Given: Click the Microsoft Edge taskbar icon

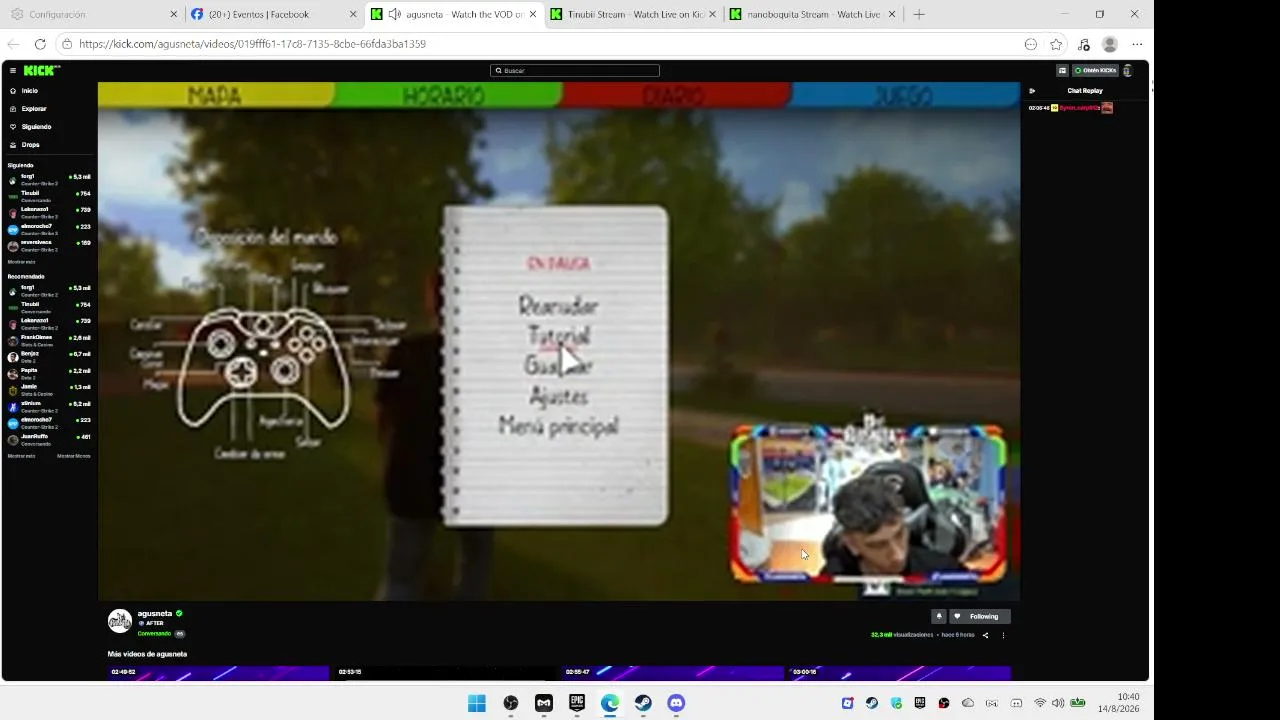Looking at the screenshot, I should coord(610,703).
